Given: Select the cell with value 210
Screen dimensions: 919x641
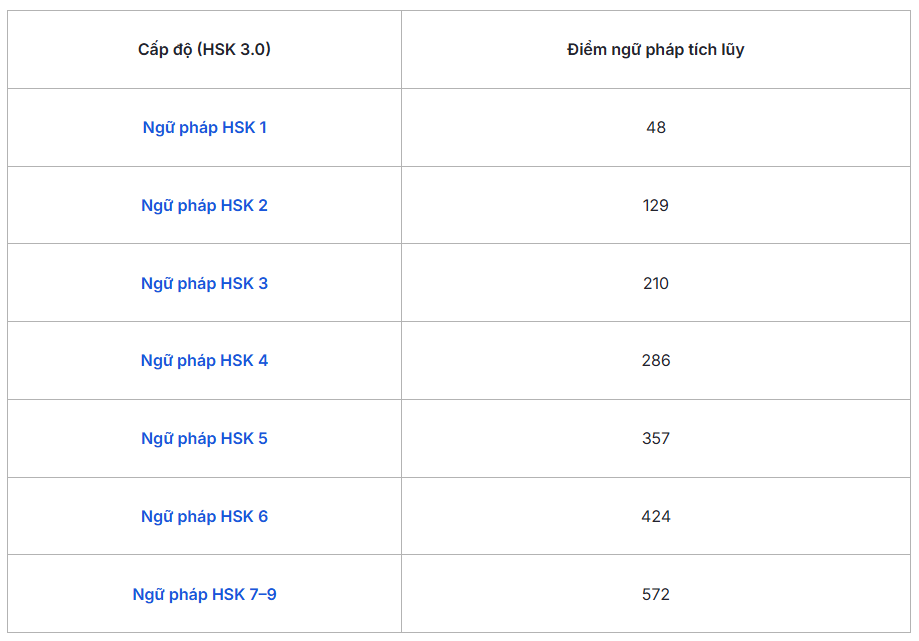Looking at the screenshot, I should pyautogui.click(x=655, y=284).
